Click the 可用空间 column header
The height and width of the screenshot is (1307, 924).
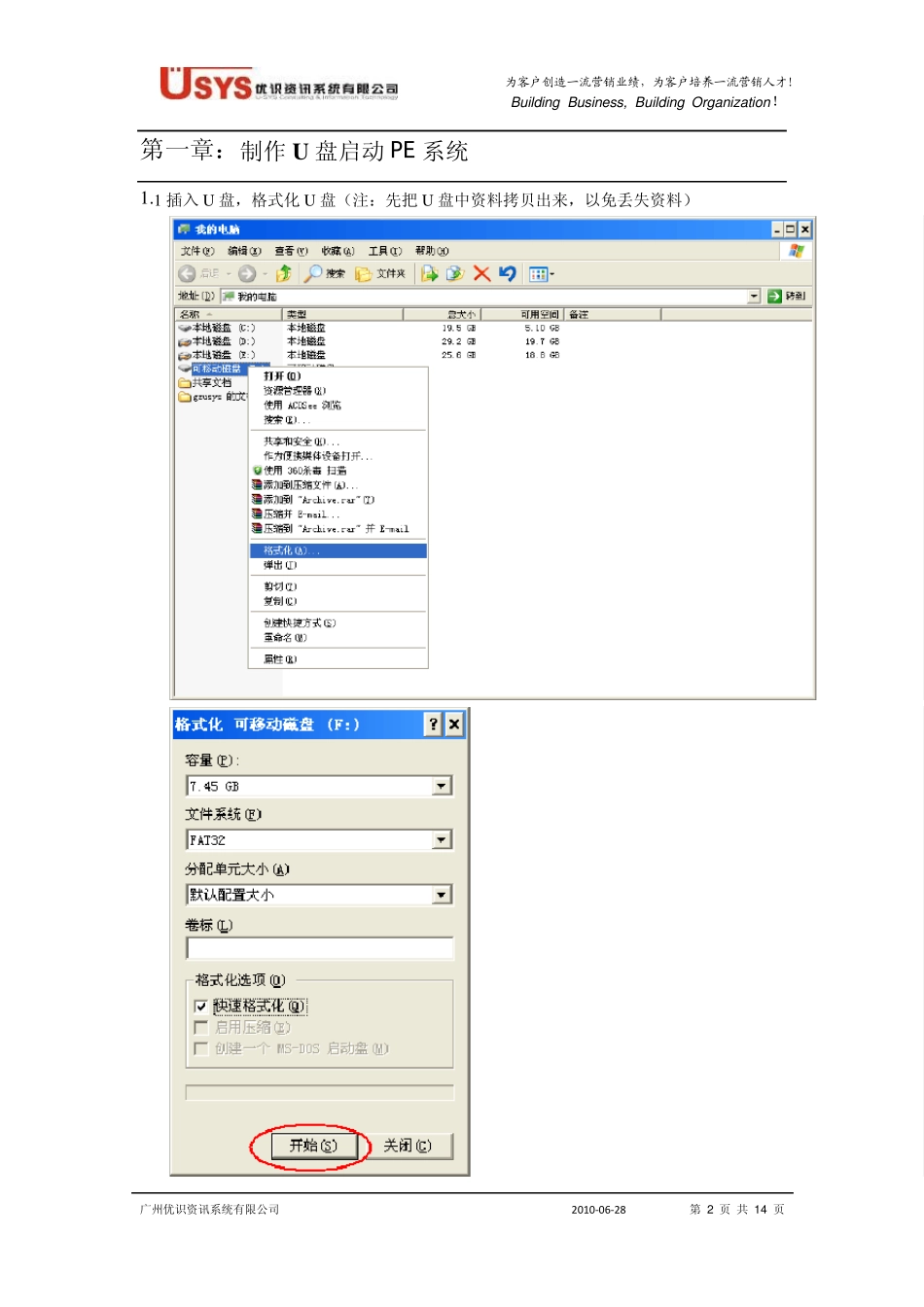pos(522,315)
